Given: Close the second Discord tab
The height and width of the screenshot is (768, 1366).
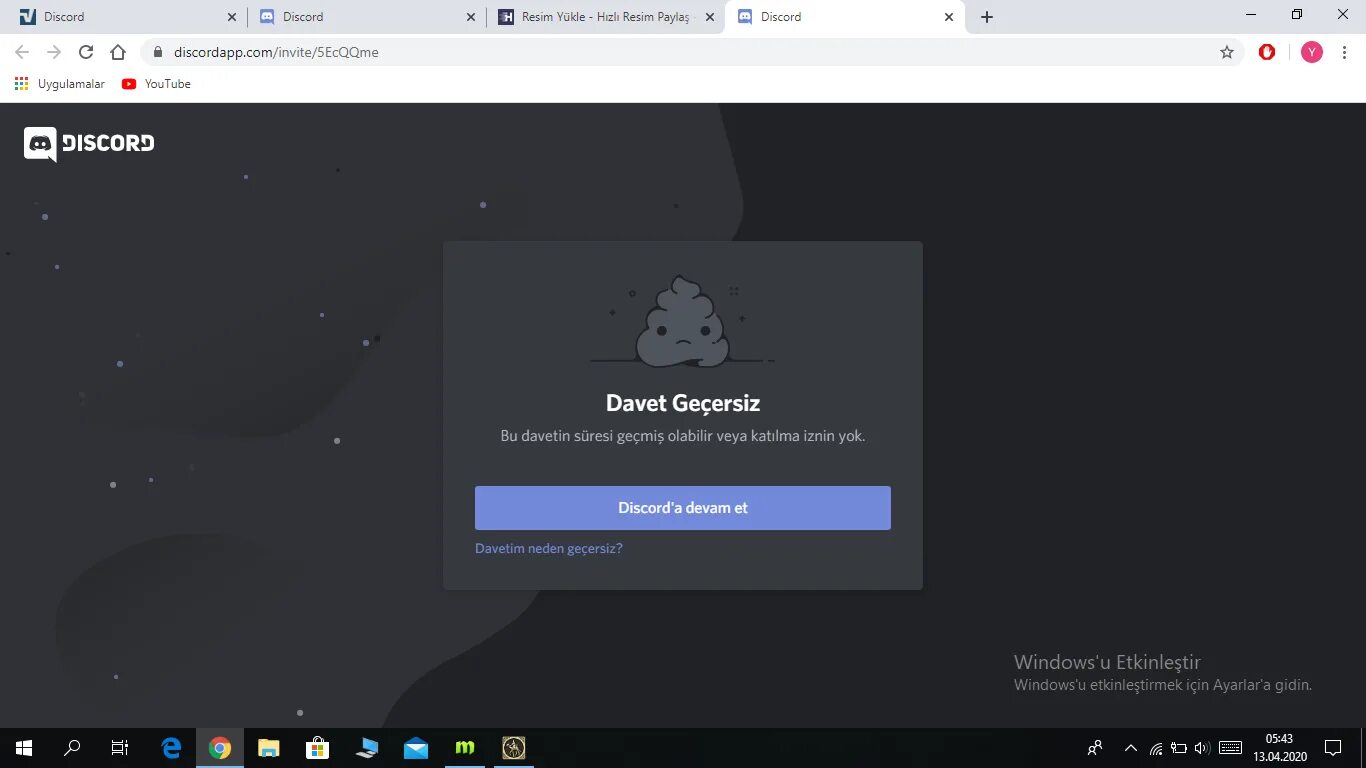Looking at the screenshot, I should pos(471,17).
